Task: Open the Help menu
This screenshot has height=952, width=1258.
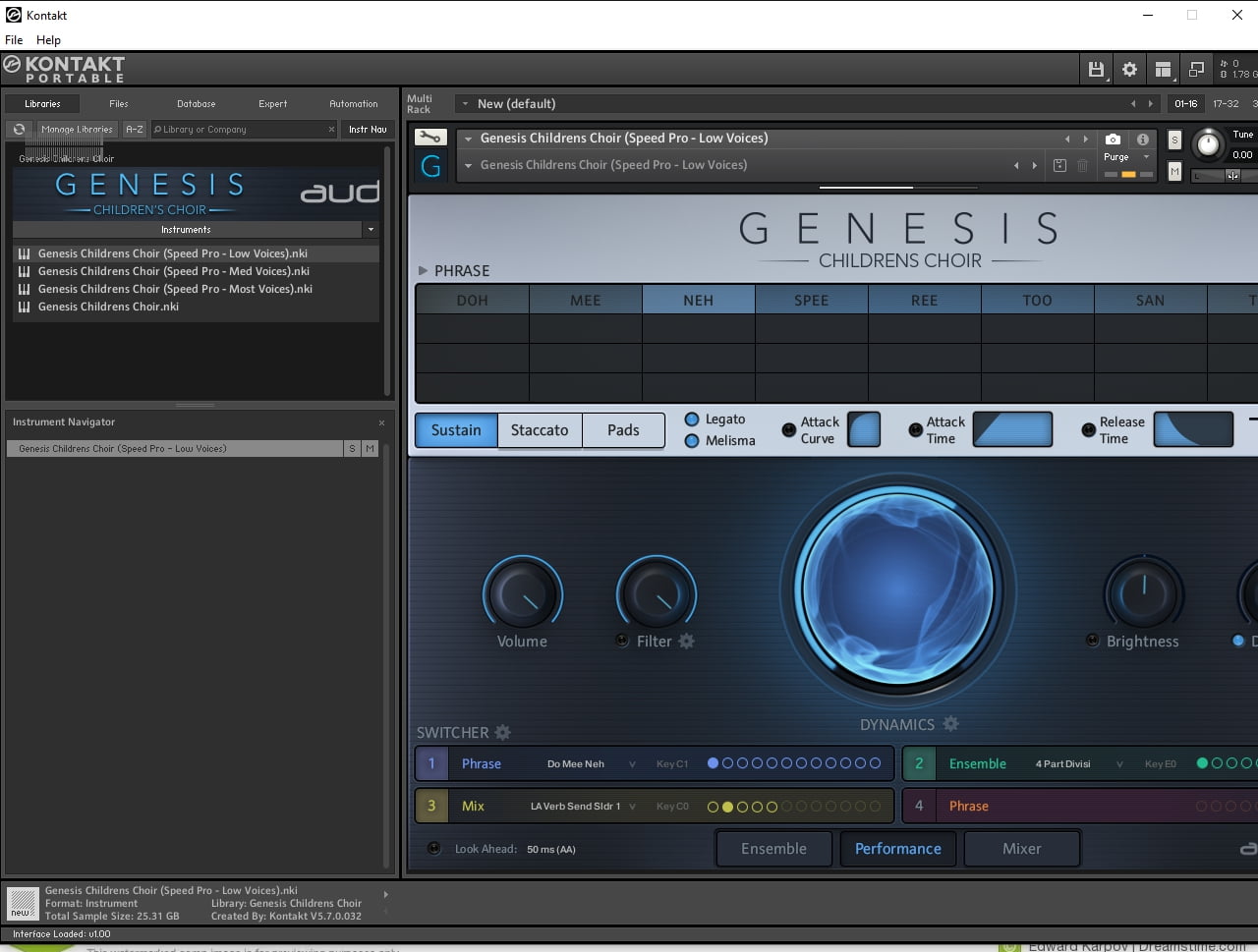Action: click(x=48, y=40)
